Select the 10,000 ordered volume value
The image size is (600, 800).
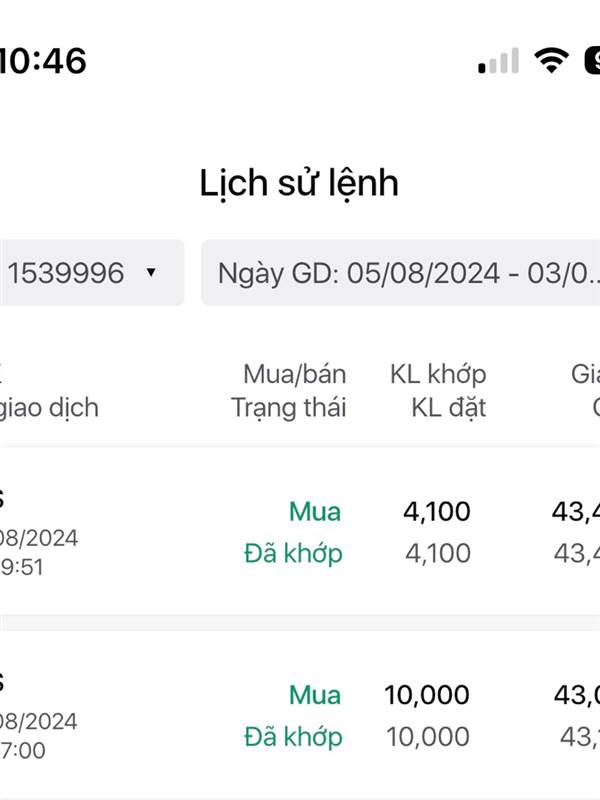click(428, 737)
